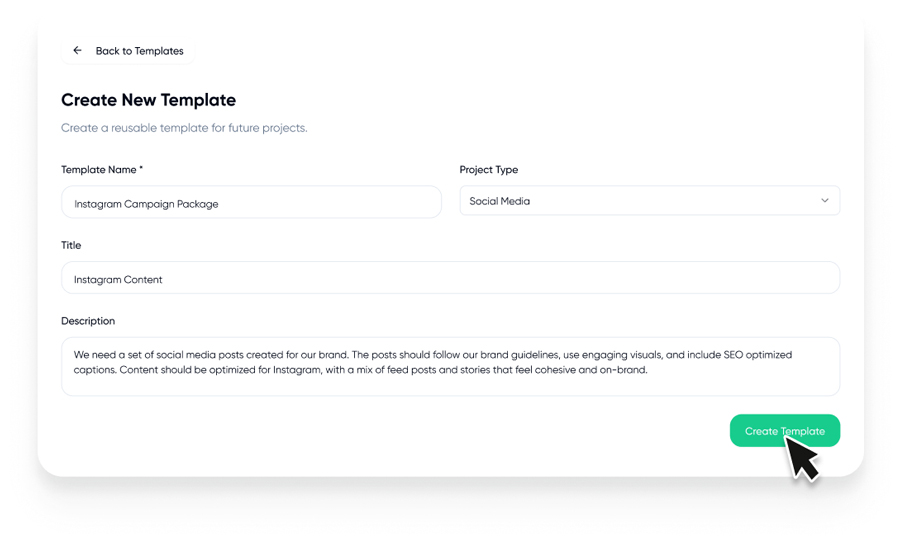Click the reusable template subtitle text
The width and height of the screenshot is (900, 549).
pos(184,128)
